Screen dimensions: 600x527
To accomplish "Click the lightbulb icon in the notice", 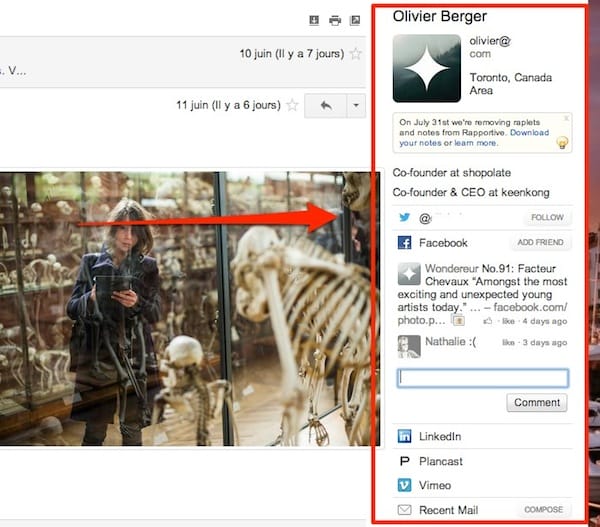I will click(x=562, y=142).
